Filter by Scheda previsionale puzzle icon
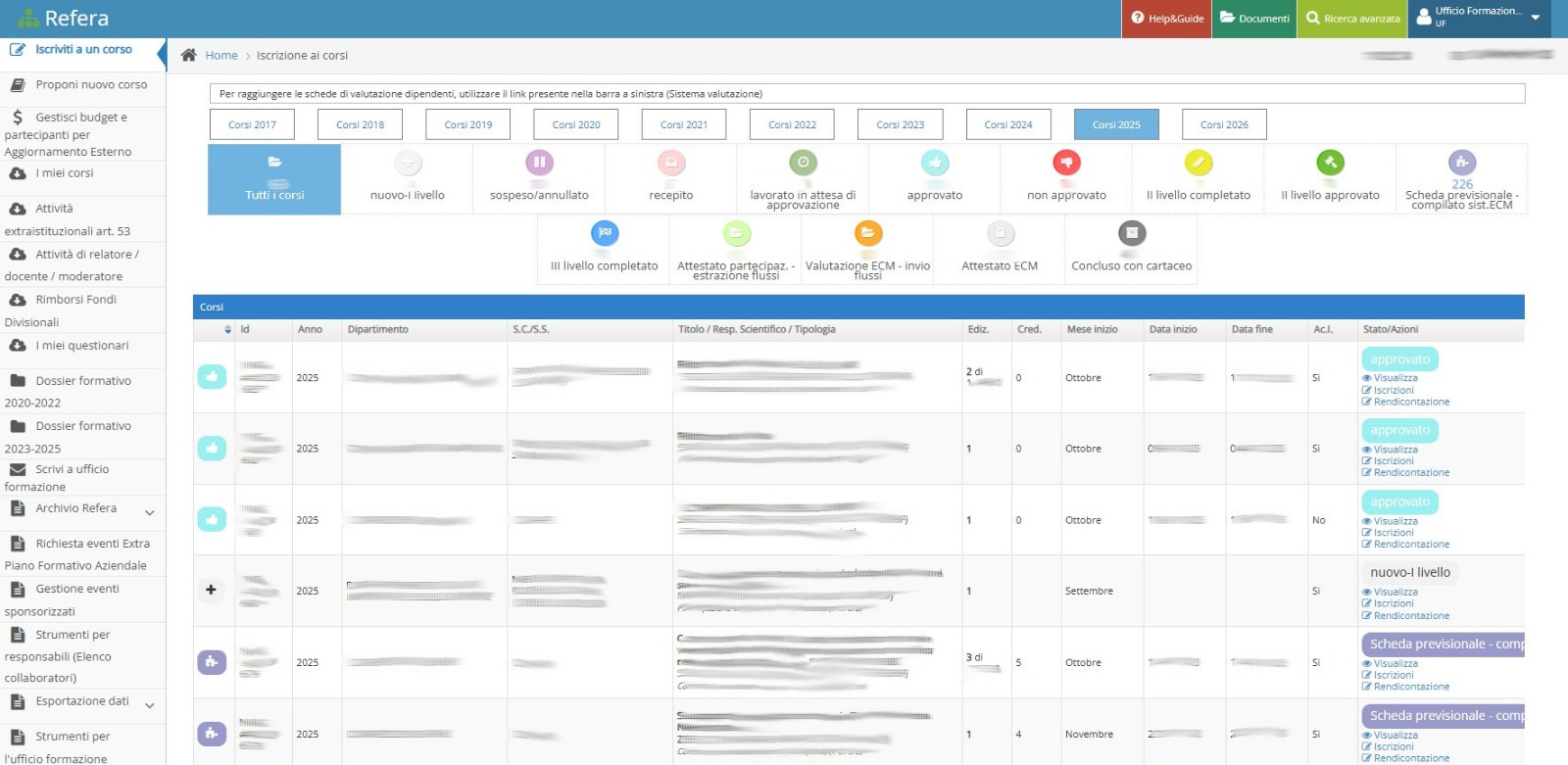1568x765 pixels. (1462, 163)
